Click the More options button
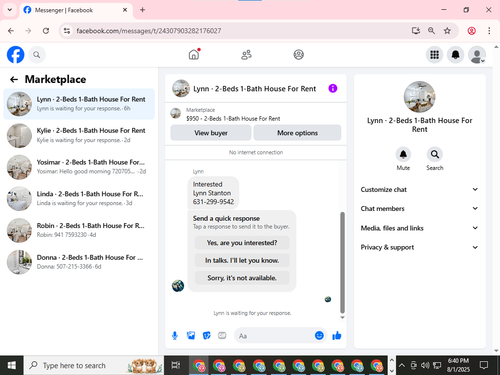The width and height of the screenshot is (500, 375). (297, 133)
